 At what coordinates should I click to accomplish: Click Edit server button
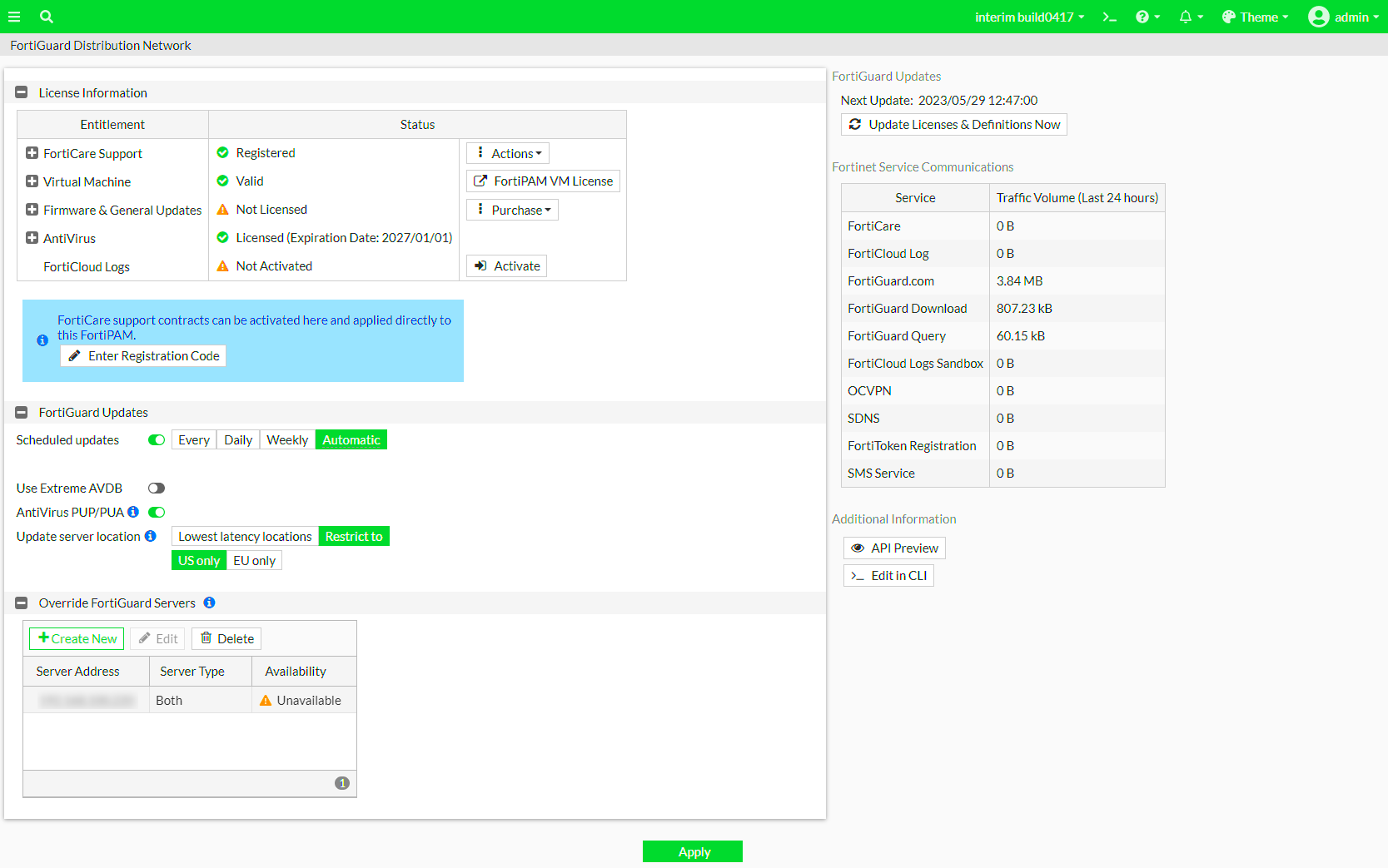[157, 639]
